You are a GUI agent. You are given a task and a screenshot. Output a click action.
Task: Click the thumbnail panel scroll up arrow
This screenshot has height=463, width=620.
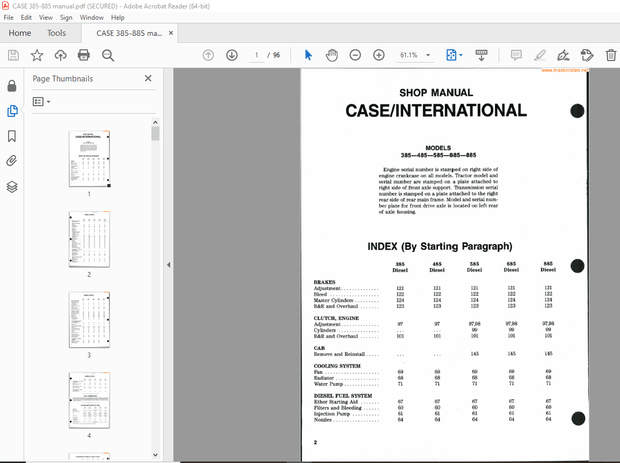(155, 122)
